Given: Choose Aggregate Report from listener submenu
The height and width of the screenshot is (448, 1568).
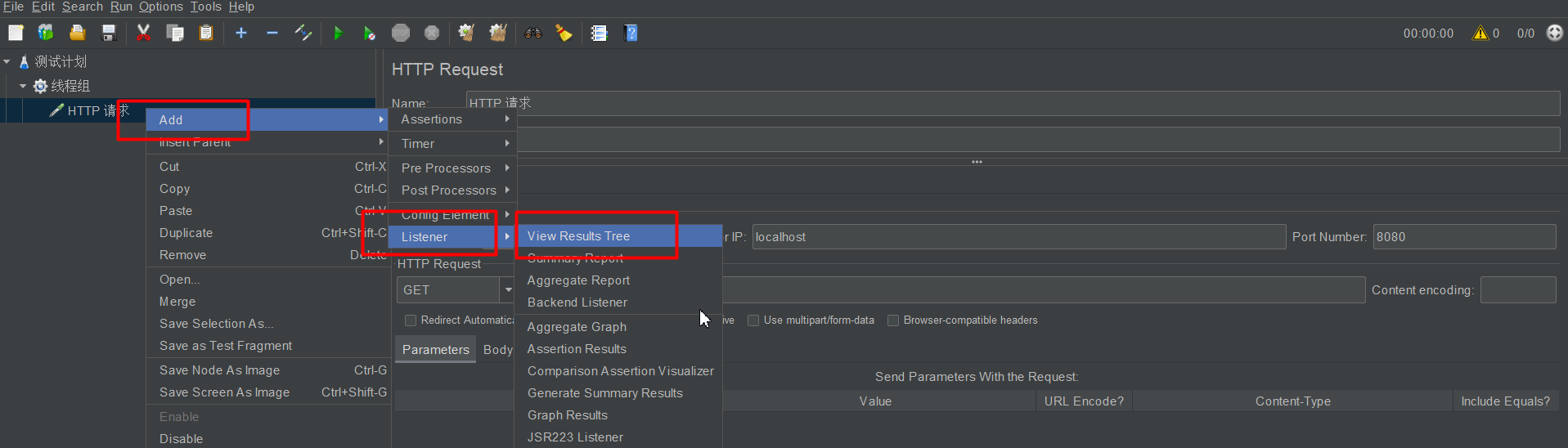Looking at the screenshot, I should [578, 280].
